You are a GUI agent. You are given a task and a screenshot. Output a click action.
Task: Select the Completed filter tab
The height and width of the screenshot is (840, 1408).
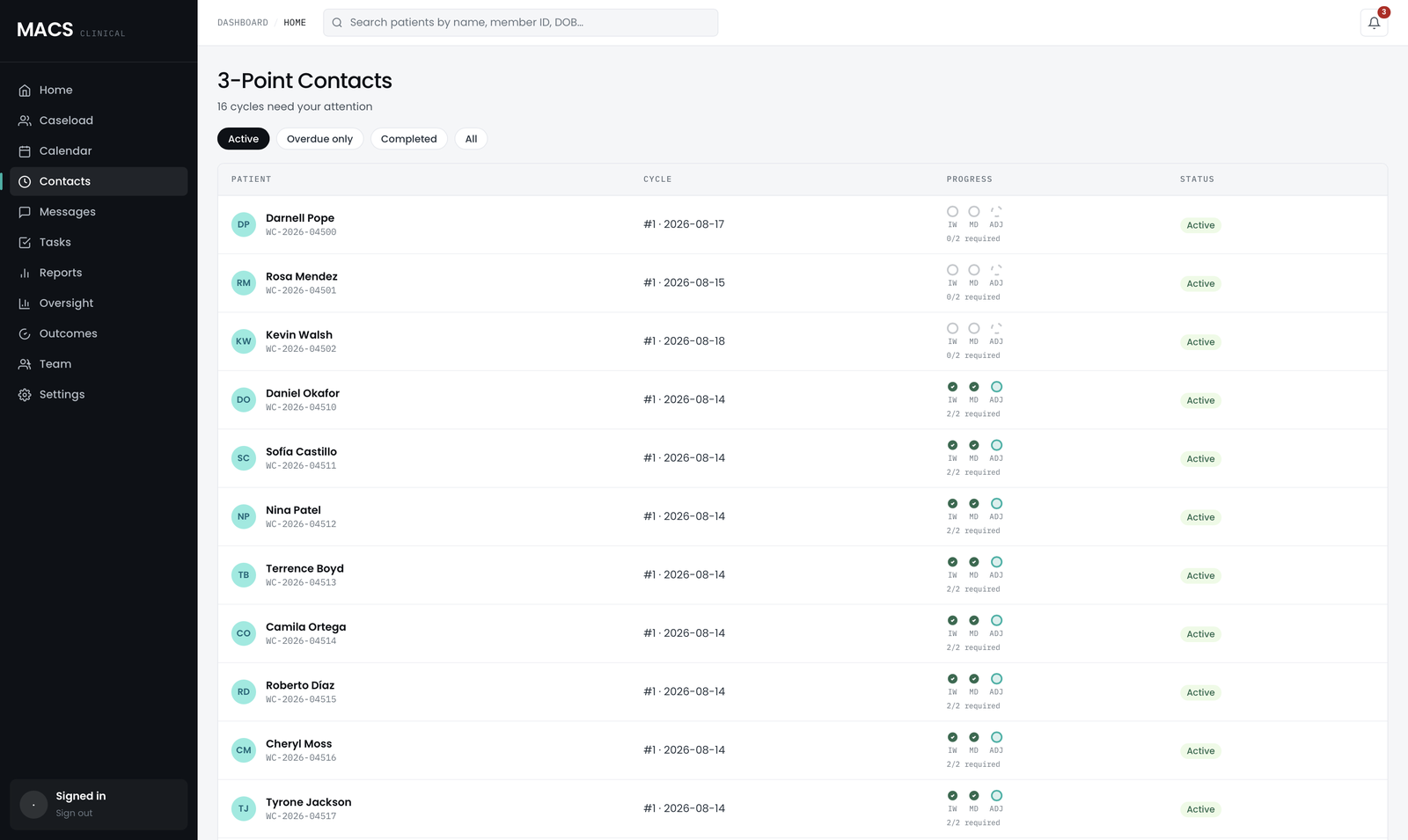[x=408, y=139]
